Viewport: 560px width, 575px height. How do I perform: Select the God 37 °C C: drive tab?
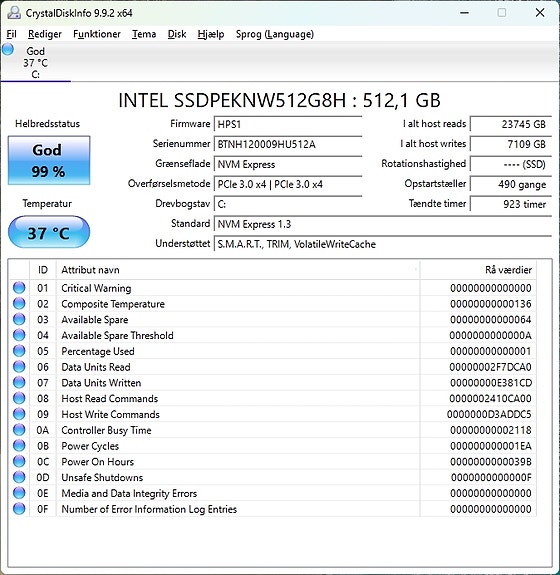[36, 62]
